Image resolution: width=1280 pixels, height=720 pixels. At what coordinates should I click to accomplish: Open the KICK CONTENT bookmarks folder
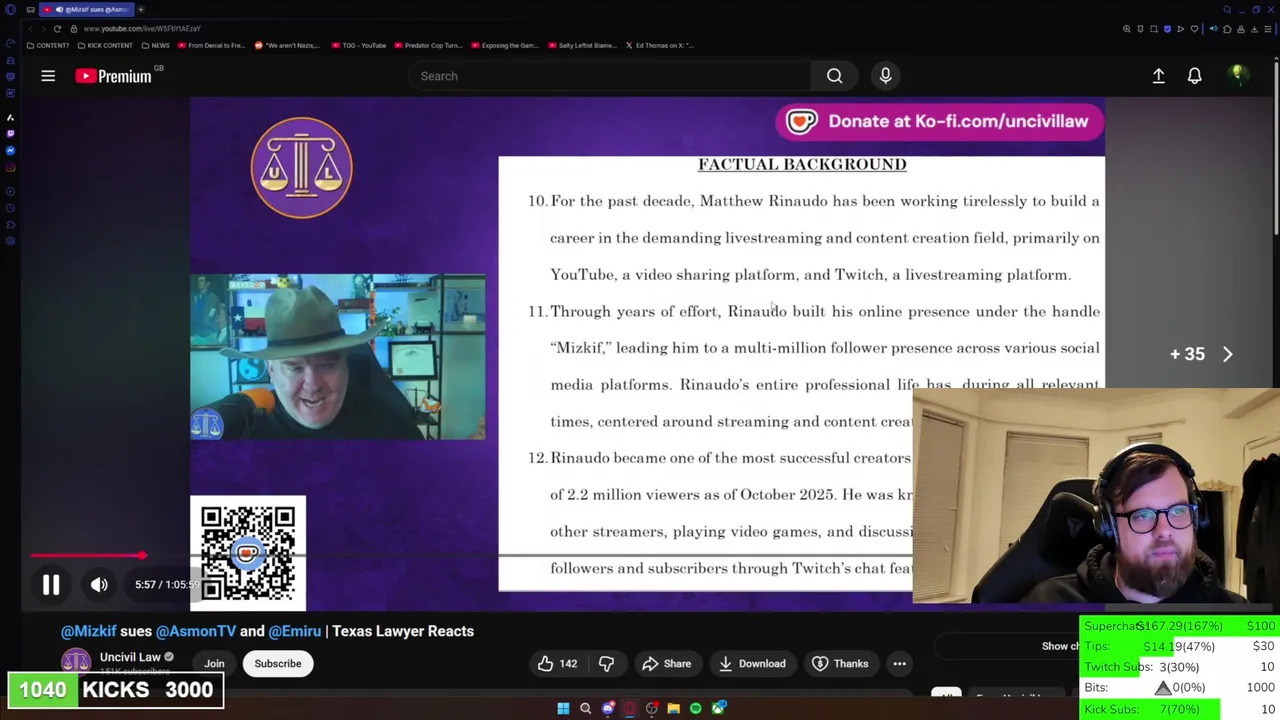106,45
